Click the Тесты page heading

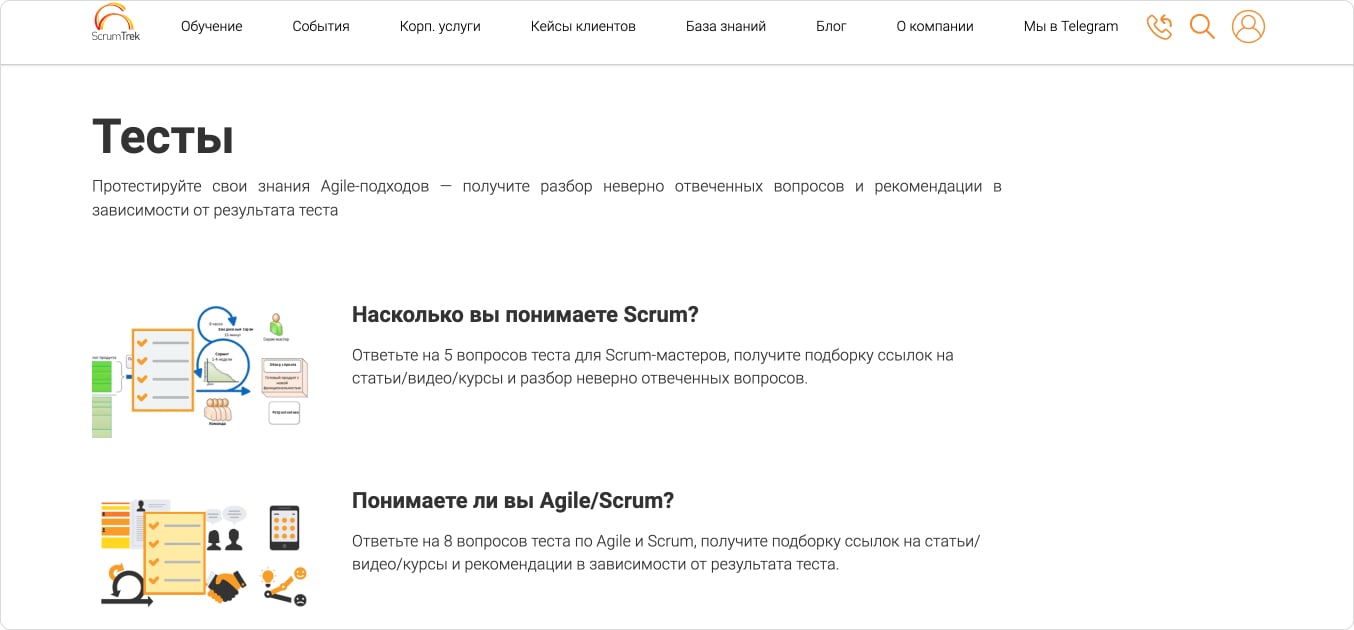(162, 136)
